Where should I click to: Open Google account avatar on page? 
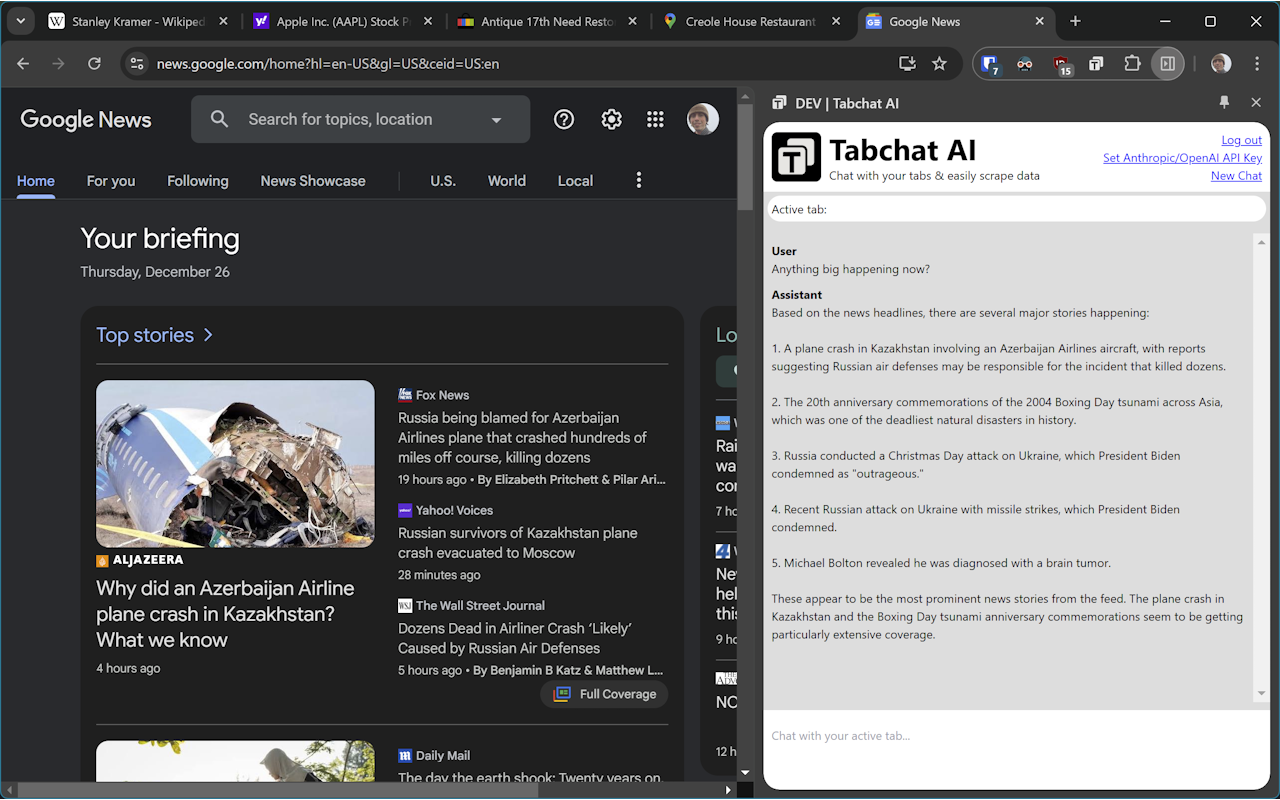click(703, 119)
